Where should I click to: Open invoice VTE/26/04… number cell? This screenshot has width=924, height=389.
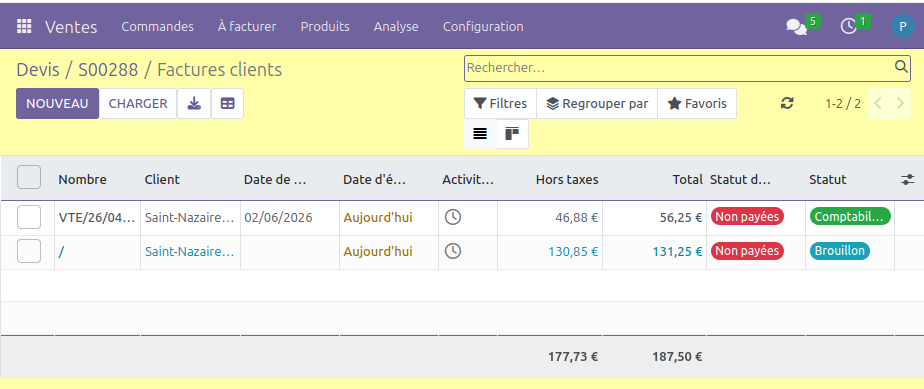pyautogui.click(x=97, y=217)
